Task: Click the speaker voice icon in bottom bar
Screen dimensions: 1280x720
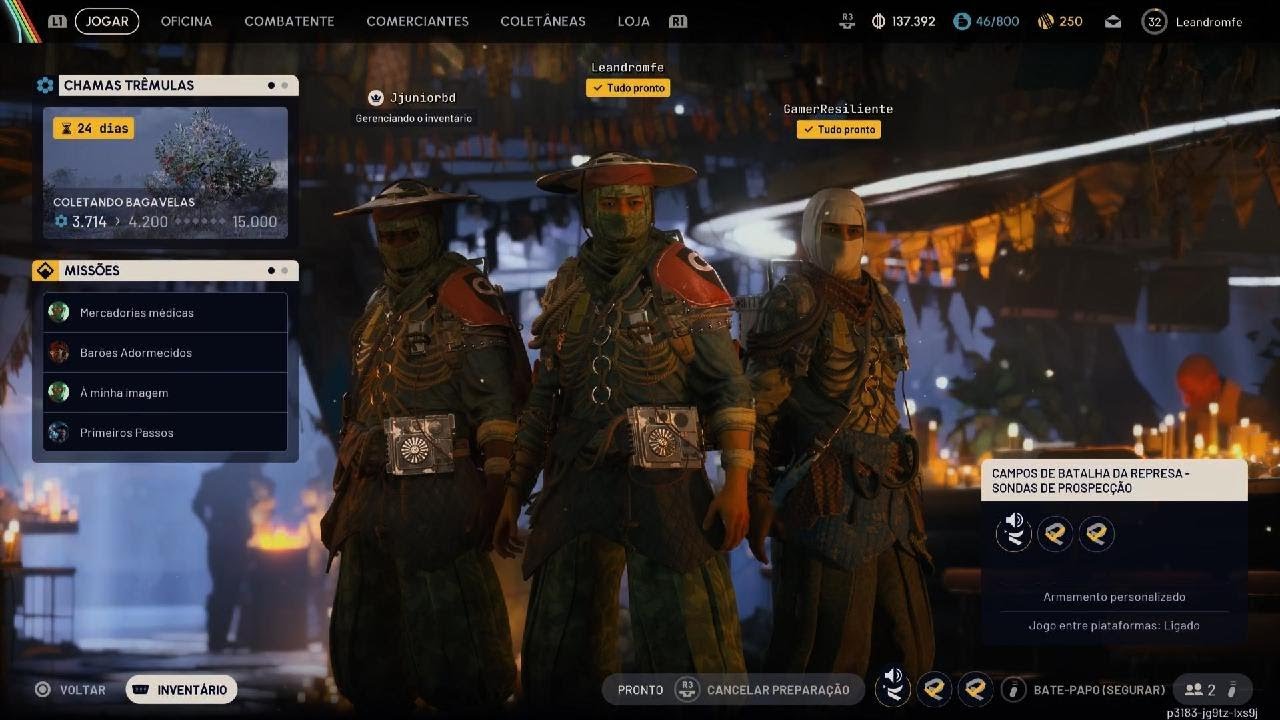Action: (x=893, y=687)
